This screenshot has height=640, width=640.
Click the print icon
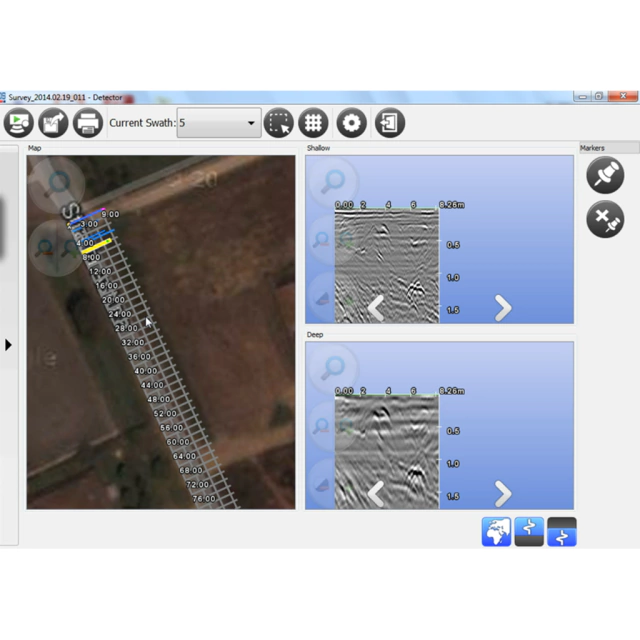pyautogui.click(x=88, y=123)
